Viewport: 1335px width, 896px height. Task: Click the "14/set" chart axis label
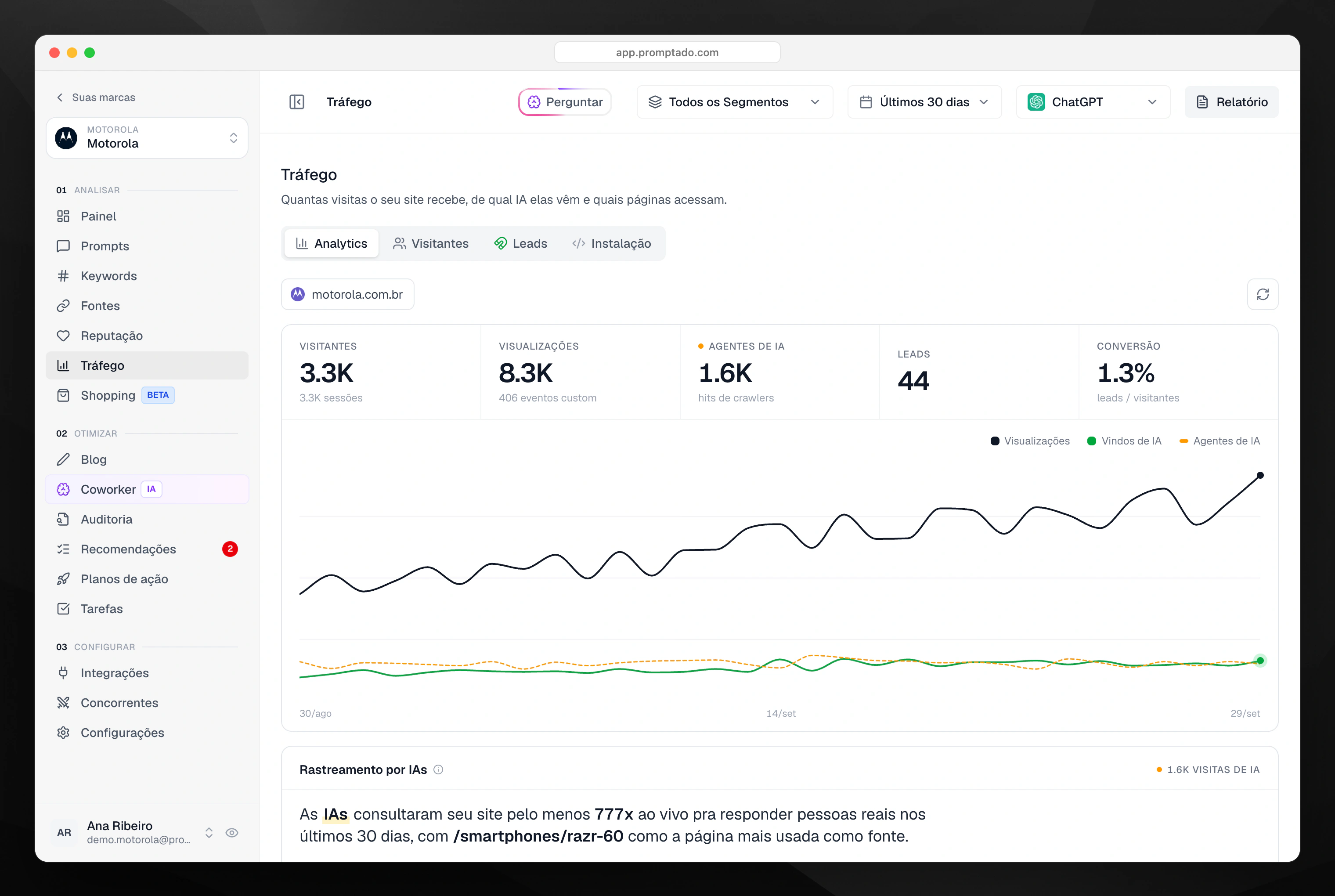point(781,713)
